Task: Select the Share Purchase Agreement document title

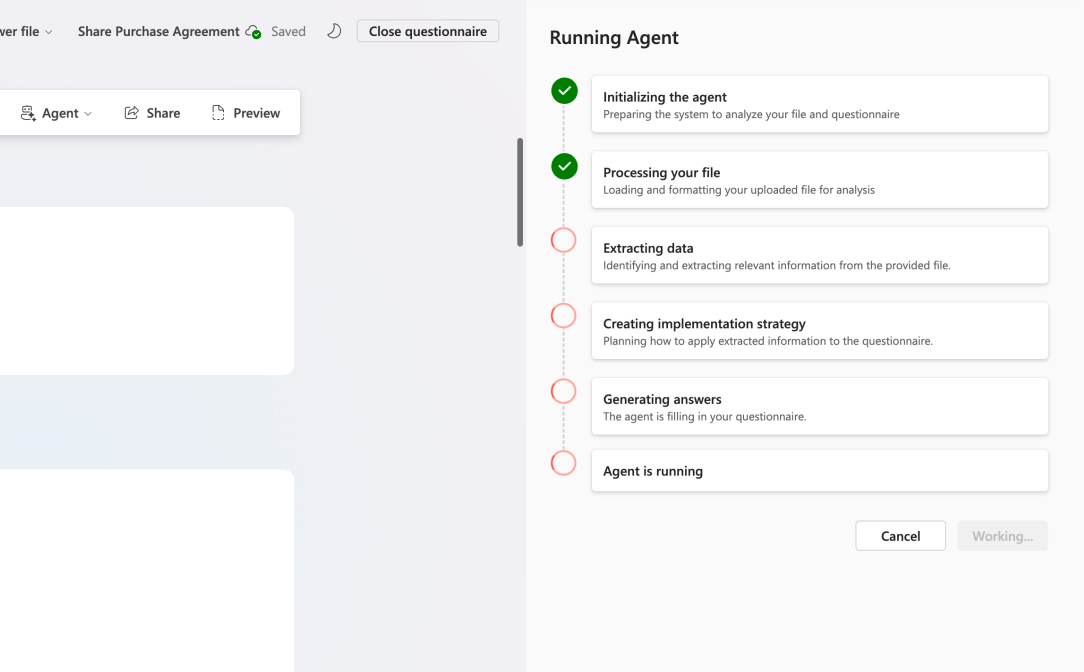Action: pos(158,32)
